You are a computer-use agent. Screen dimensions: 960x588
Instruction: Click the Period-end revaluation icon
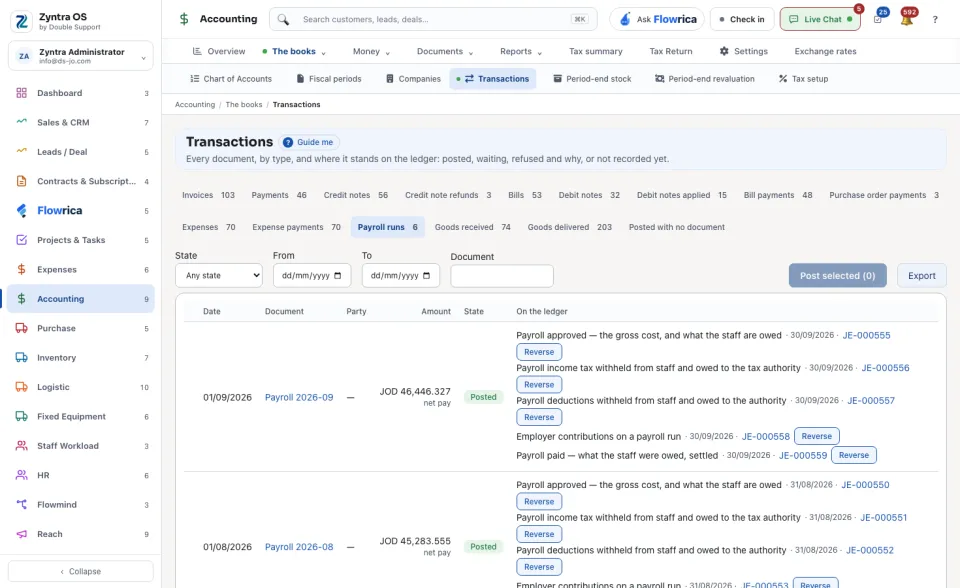pos(659,78)
